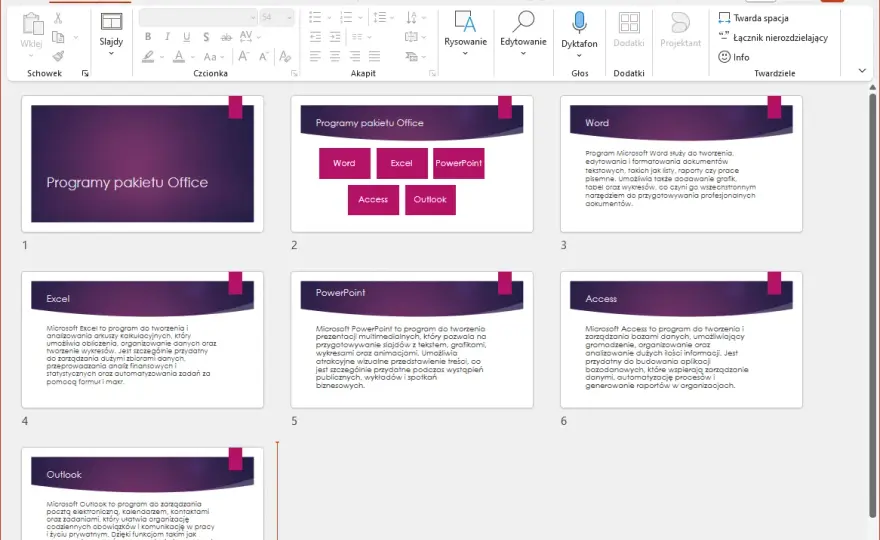Expand the Dyktafon dropdown arrow
This screenshot has width=880, height=540.
click(579, 56)
